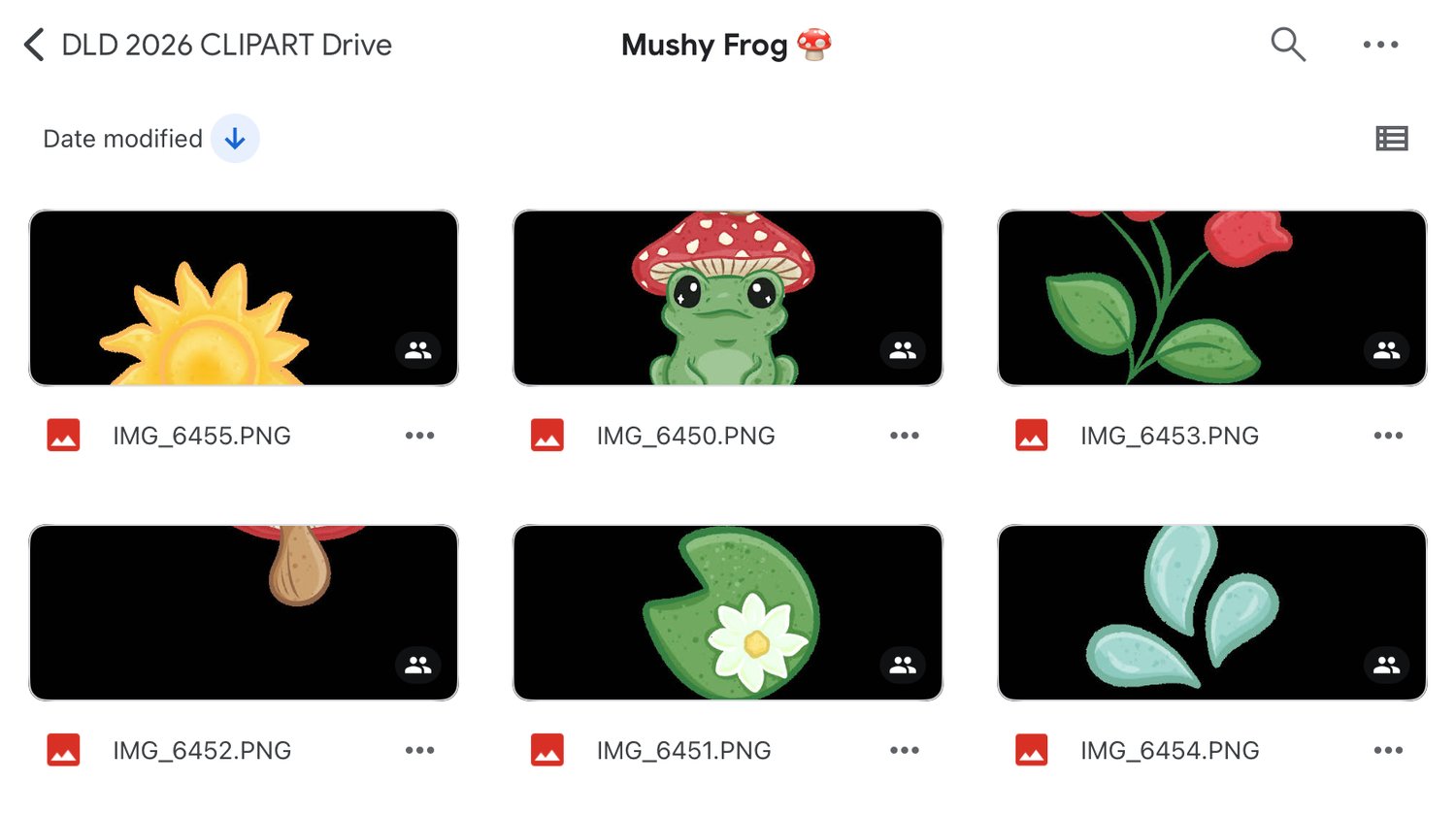
Task: Open more options for IMG_6452.PNG
Action: [419, 750]
